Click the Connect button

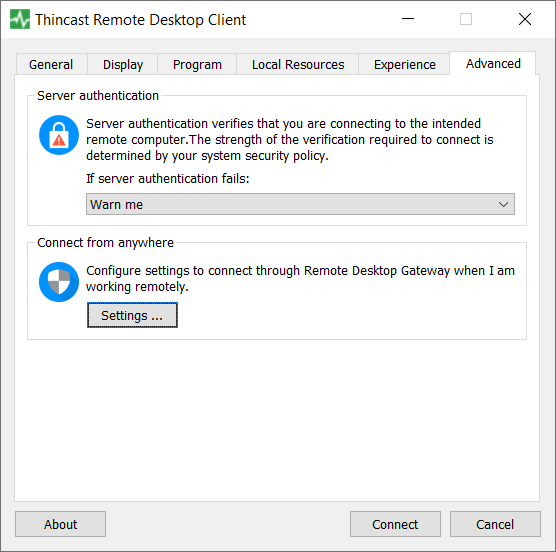pos(395,524)
